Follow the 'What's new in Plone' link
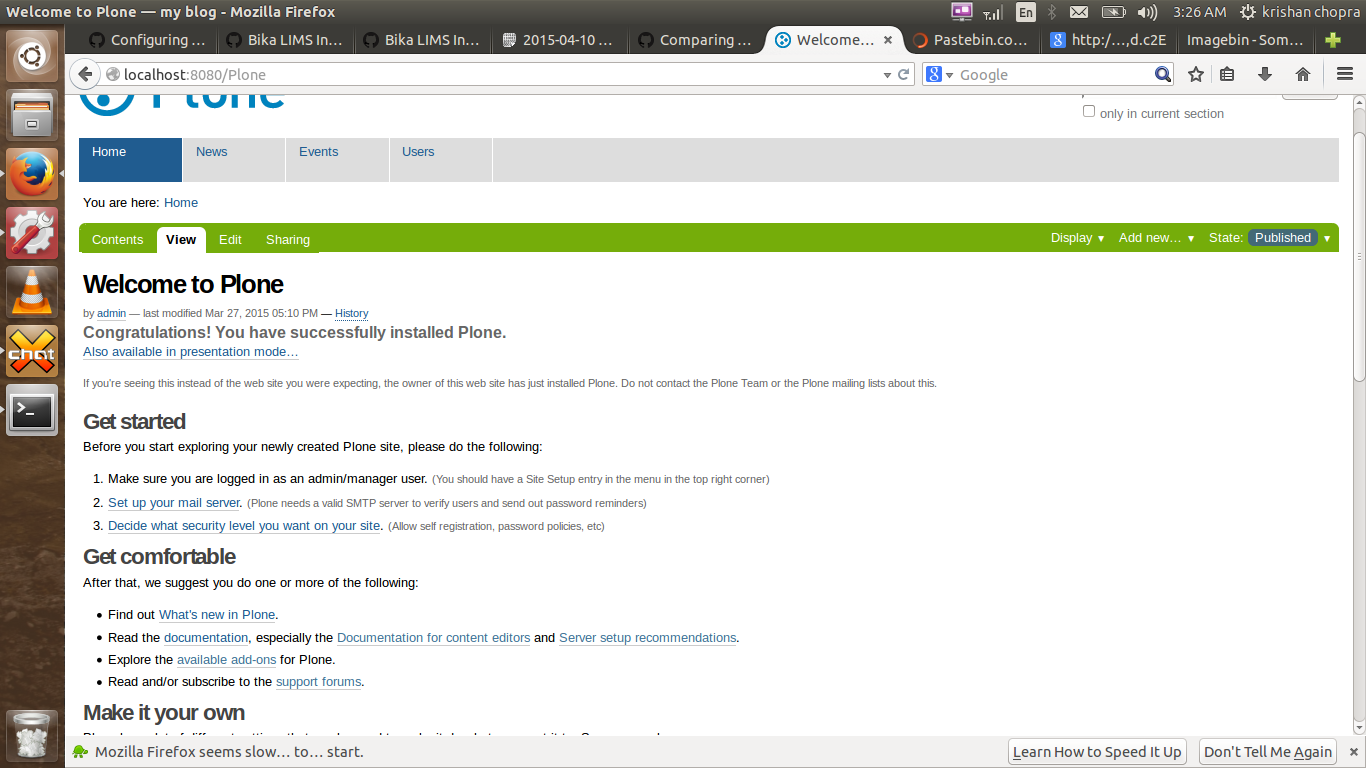The width and height of the screenshot is (1366, 768). point(217,615)
